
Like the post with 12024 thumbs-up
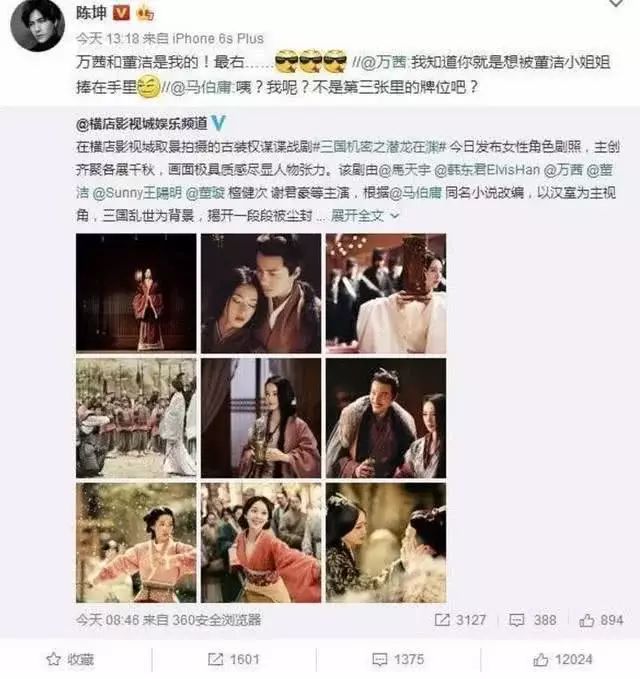tap(562, 660)
